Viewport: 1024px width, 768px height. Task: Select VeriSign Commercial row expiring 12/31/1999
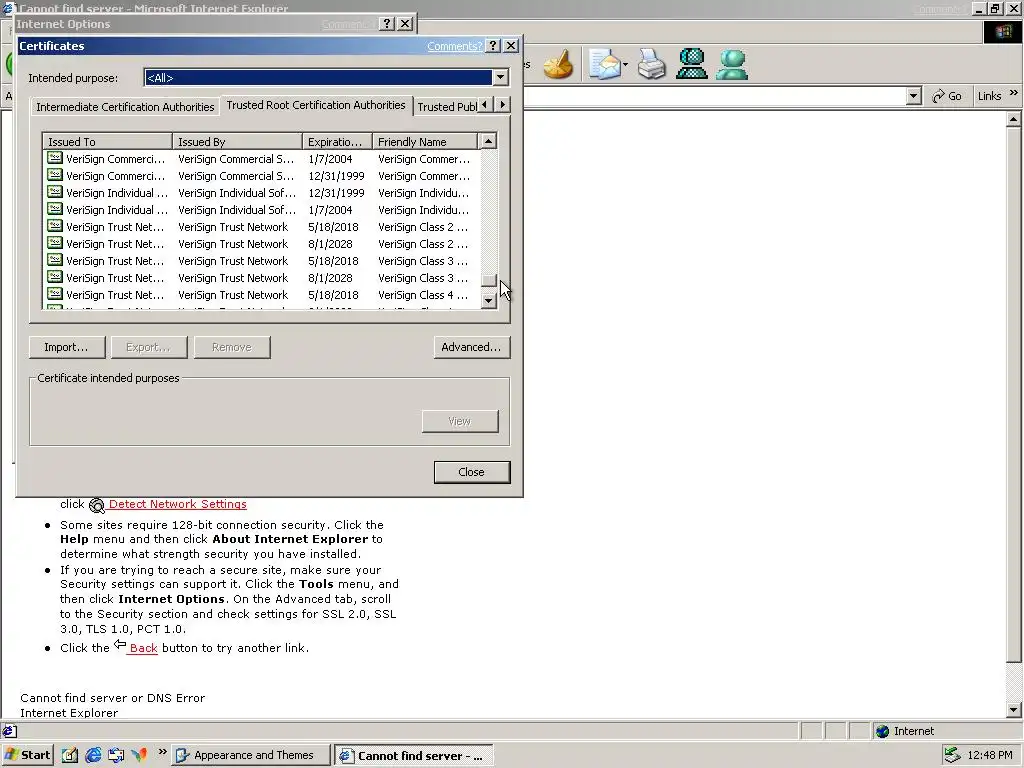click(x=261, y=176)
